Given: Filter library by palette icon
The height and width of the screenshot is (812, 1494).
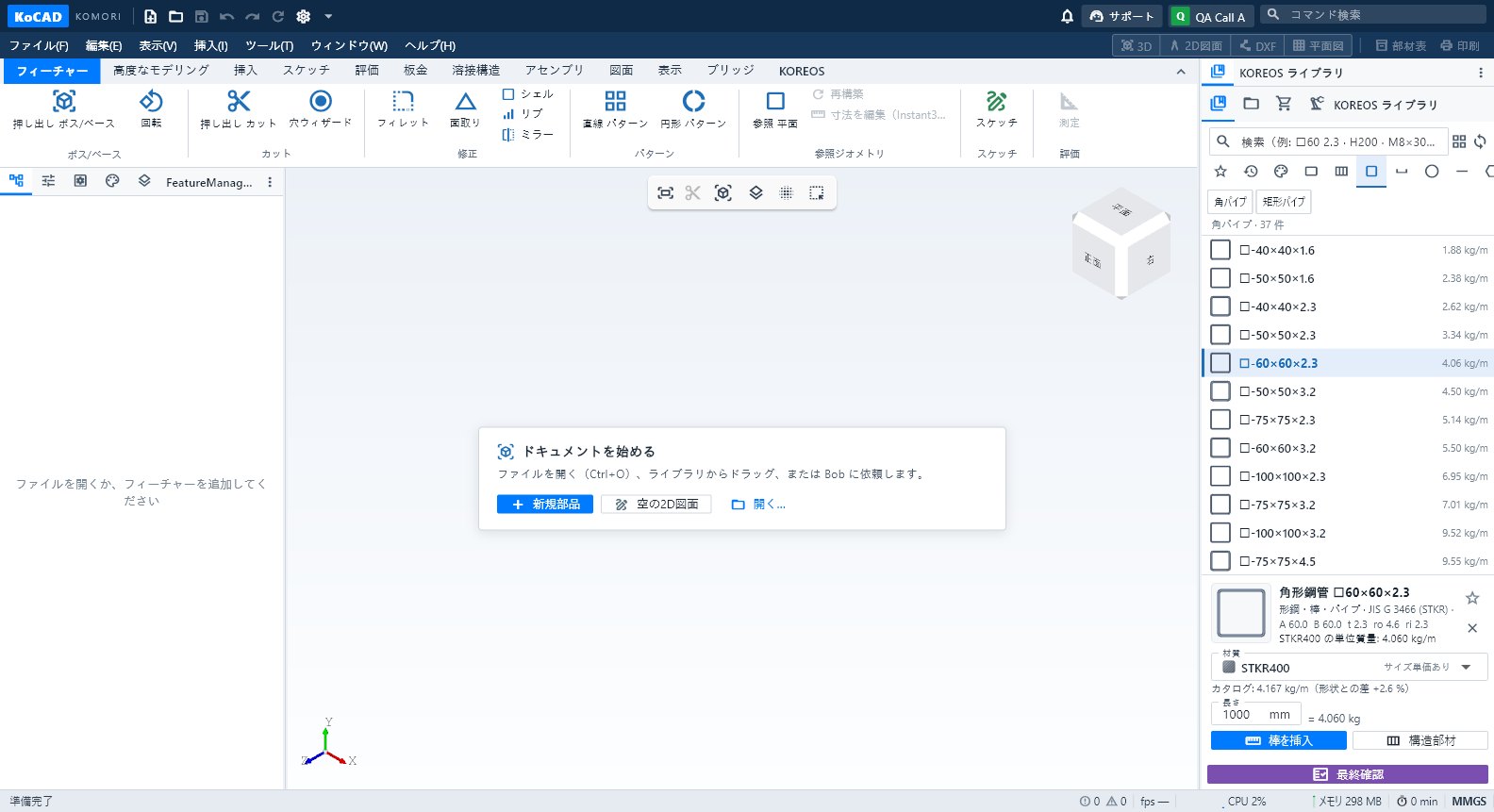Looking at the screenshot, I should pos(1281,172).
